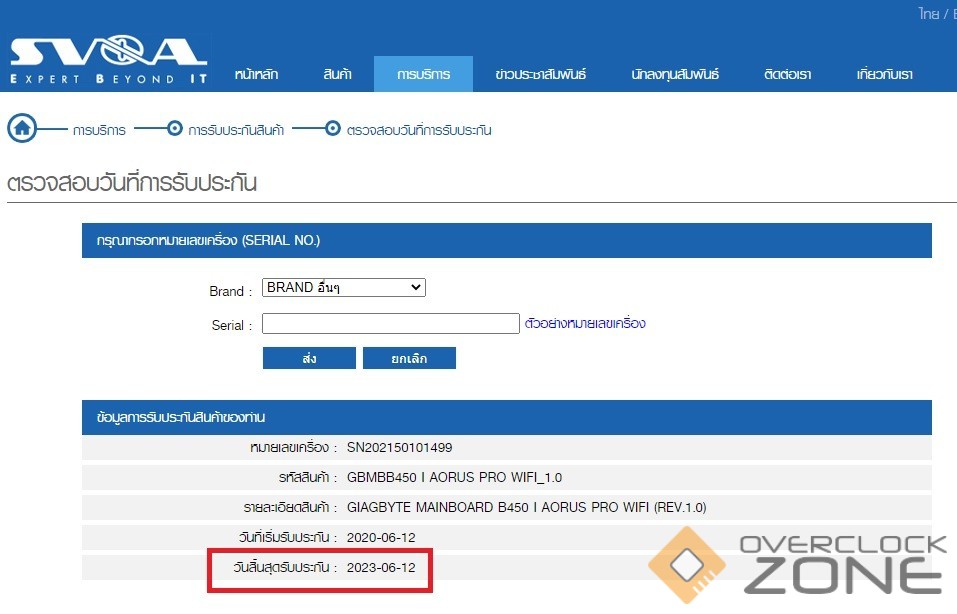Open ตัวอย่างหมายเลขเครื่อง link
The height and width of the screenshot is (614, 957).
pos(585,323)
